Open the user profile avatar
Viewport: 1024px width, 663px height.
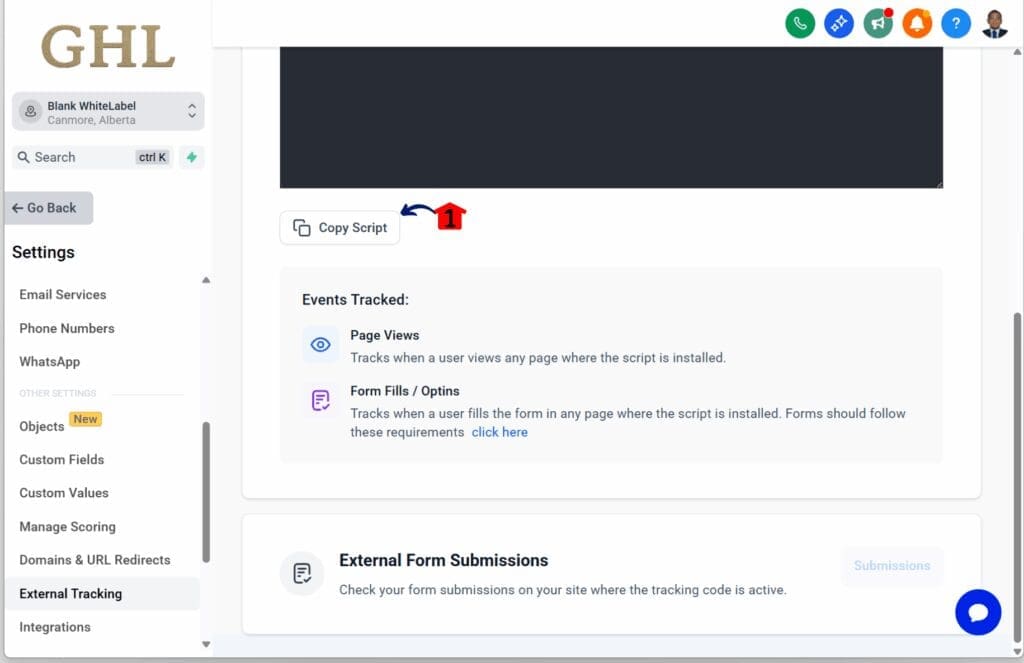(x=995, y=23)
